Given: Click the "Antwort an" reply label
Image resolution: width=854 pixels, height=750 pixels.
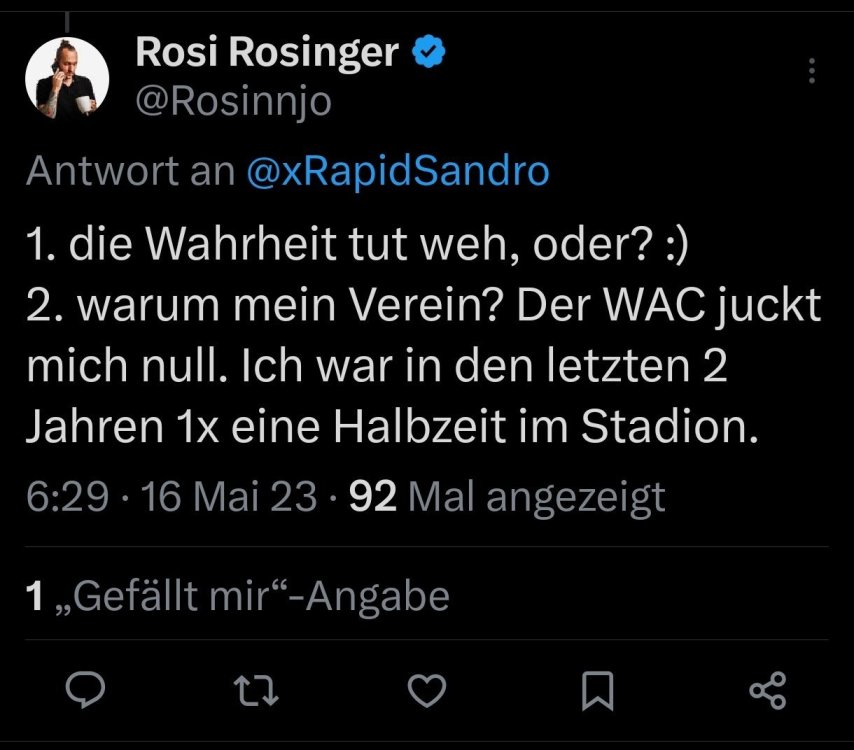Looking at the screenshot, I should click(x=130, y=171).
